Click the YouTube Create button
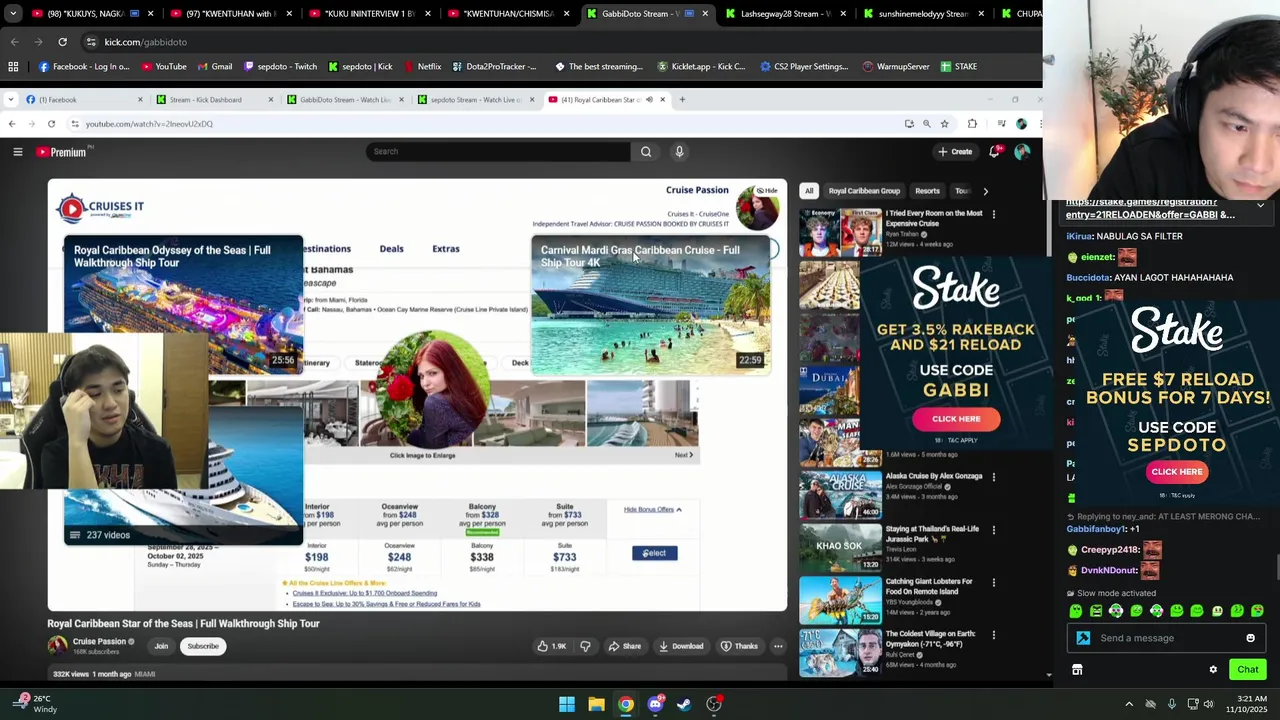The height and width of the screenshot is (720, 1280). pos(955,152)
